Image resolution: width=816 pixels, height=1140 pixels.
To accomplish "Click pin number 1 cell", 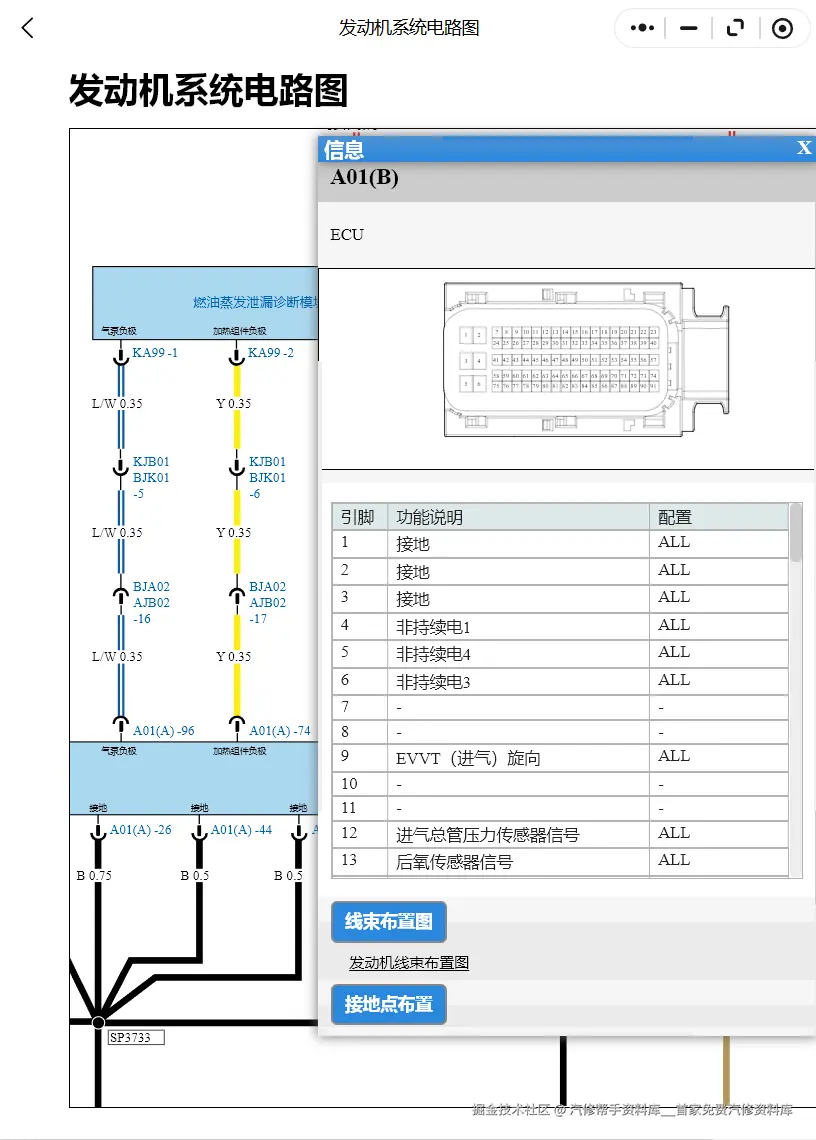I will pyautogui.click(x=359, y=543).
